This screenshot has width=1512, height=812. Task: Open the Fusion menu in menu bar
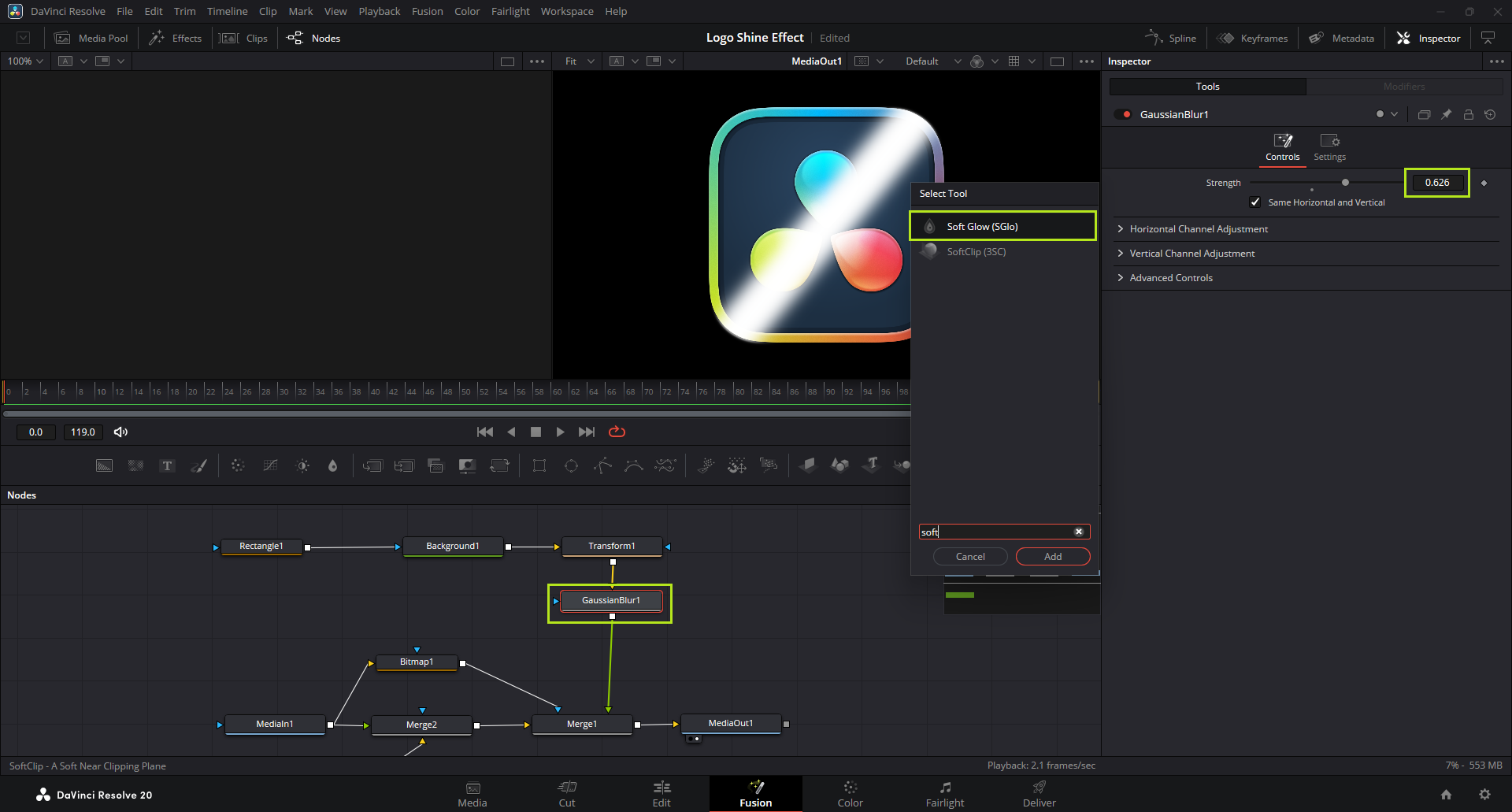(427, 11)
